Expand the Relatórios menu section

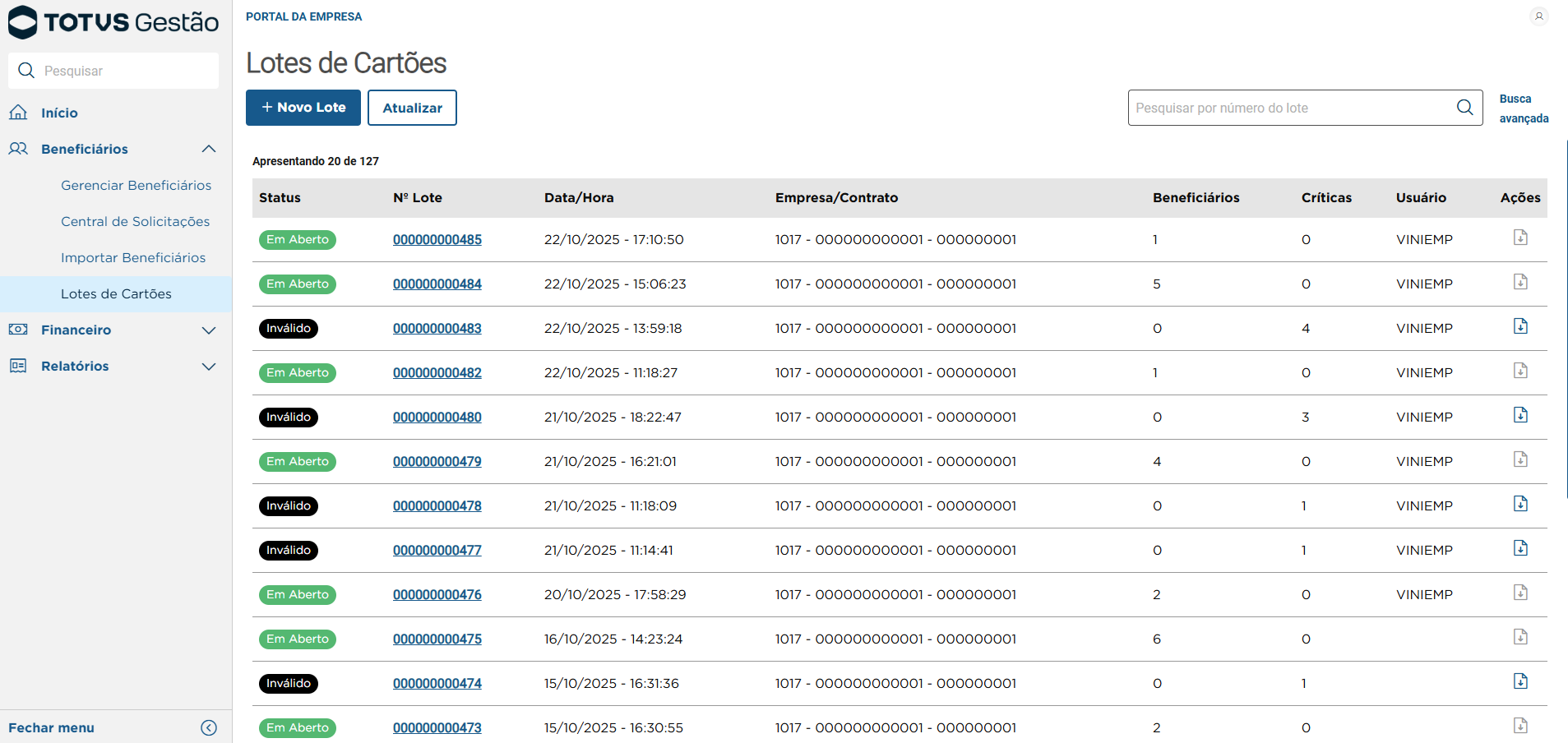pyautogui.click(x=209, y=366)
